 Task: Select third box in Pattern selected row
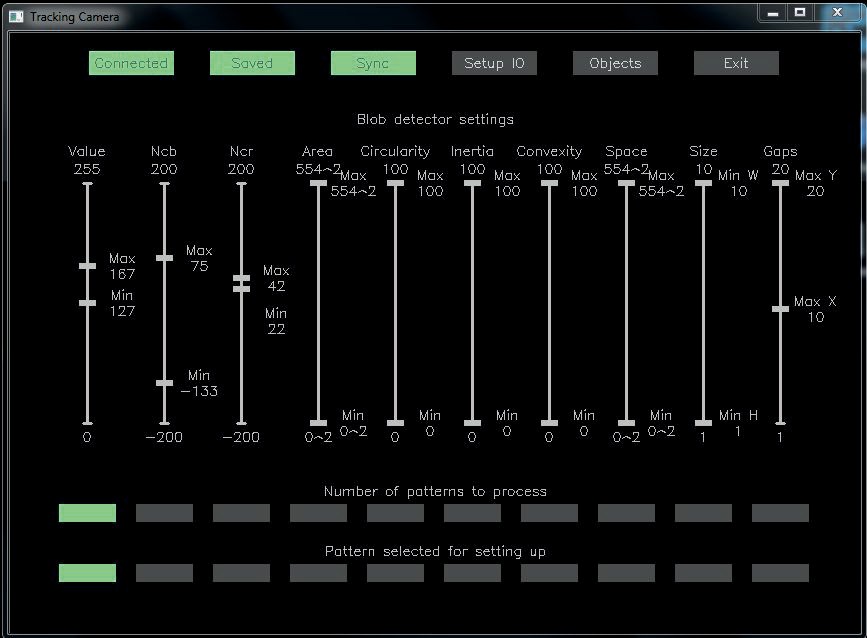tap(241, 573)
